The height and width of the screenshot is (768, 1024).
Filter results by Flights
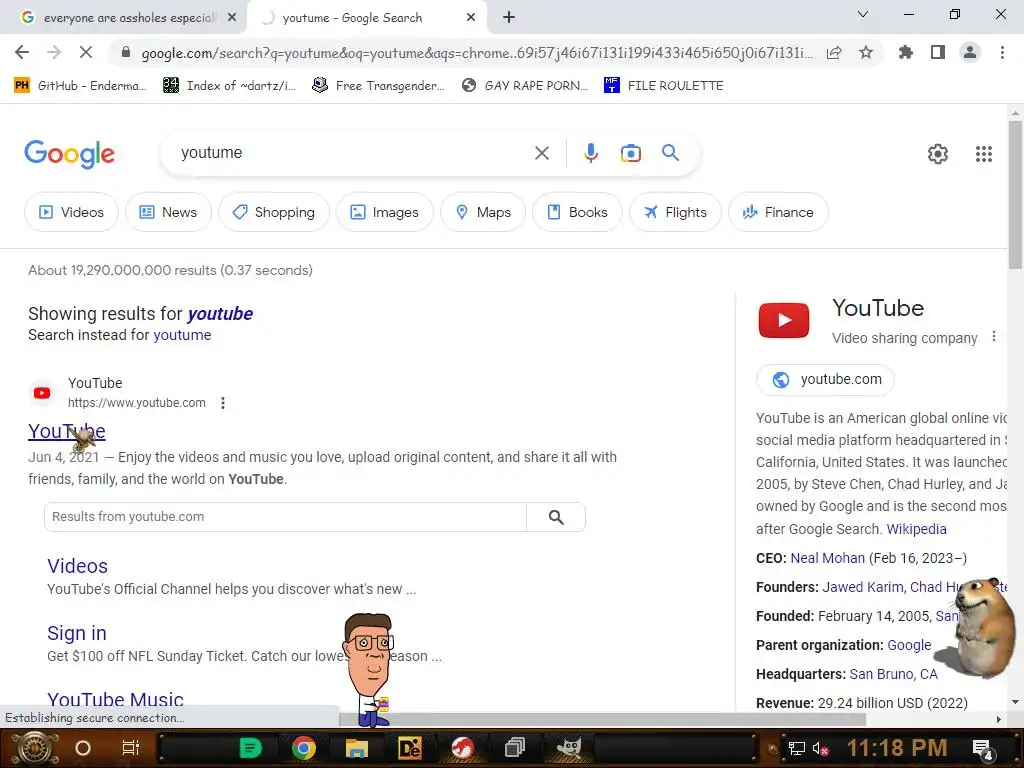tap(675, 212)
